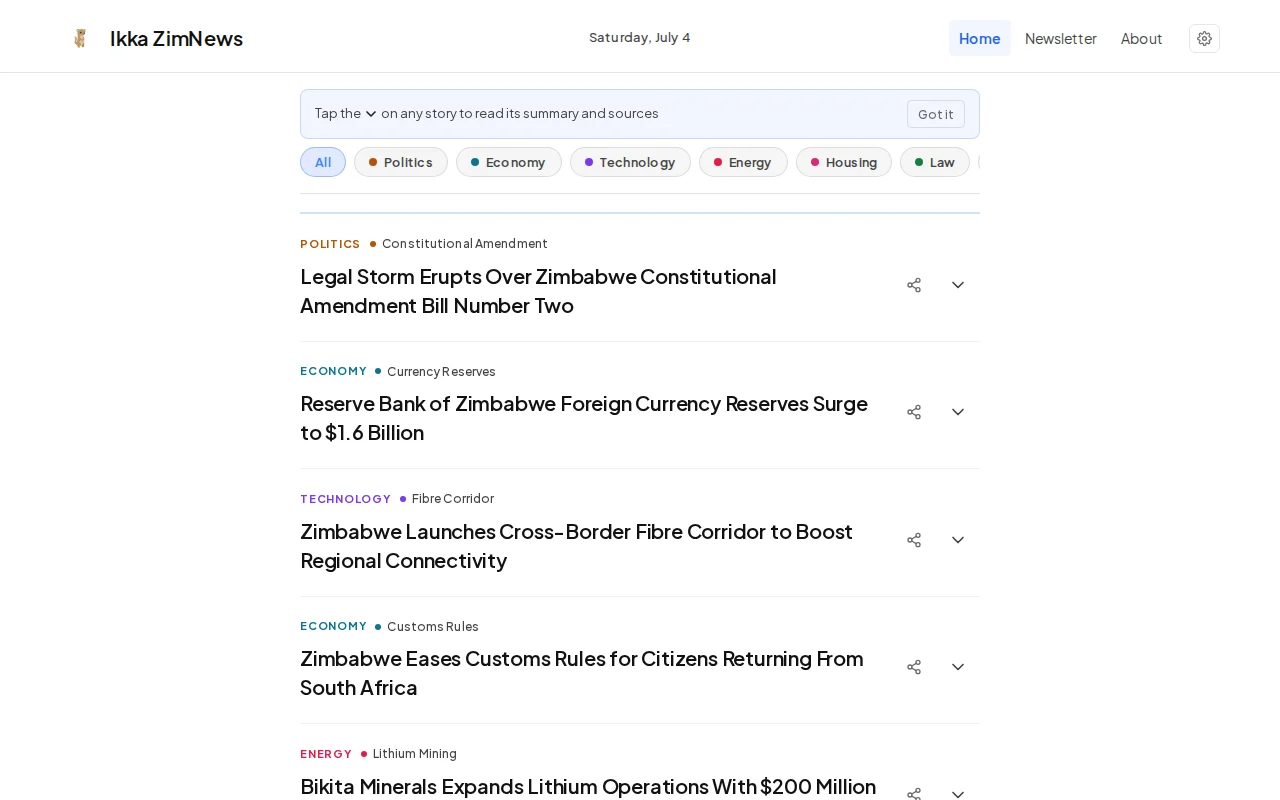Expand the Fibre Corridor story summary
This screenshot has width=1280, height=800.
[x=958, y=540]
